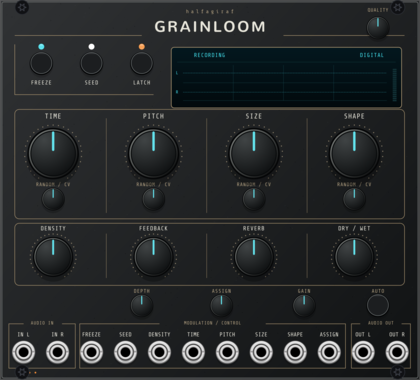Click the large SHAPE knob

coord(354,153)
